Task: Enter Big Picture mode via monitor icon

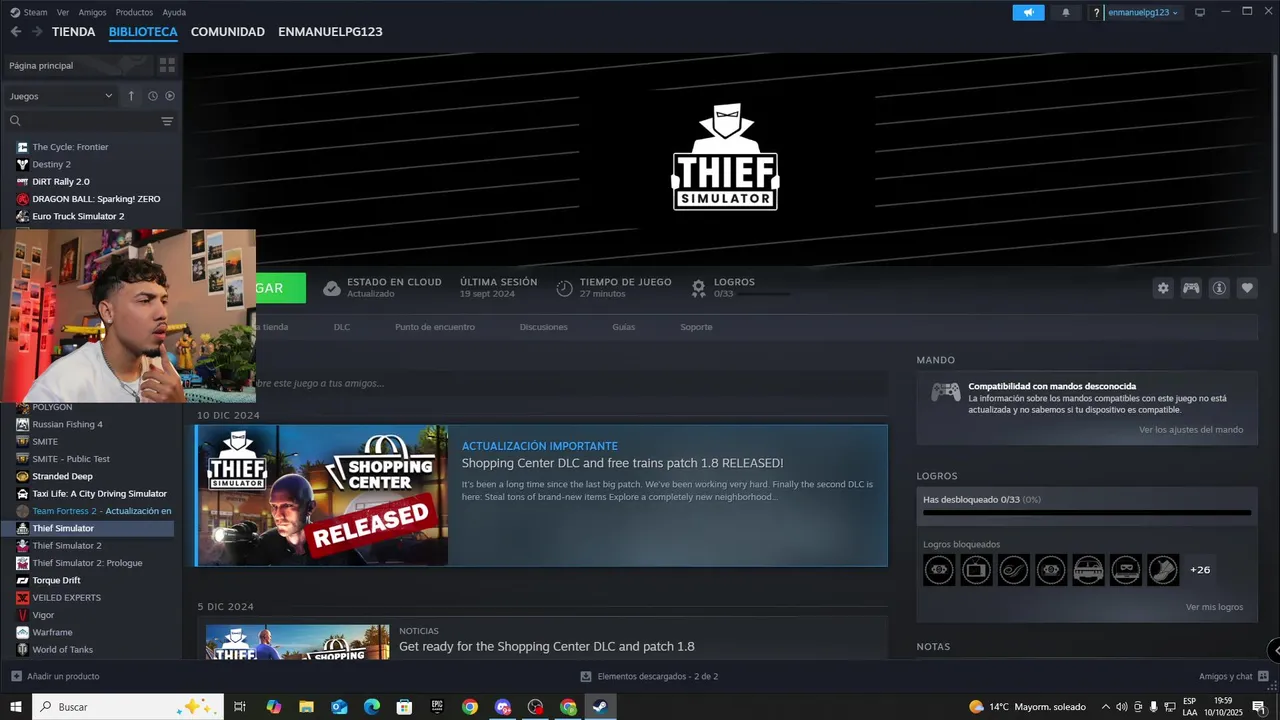Action: (1200, 12)
